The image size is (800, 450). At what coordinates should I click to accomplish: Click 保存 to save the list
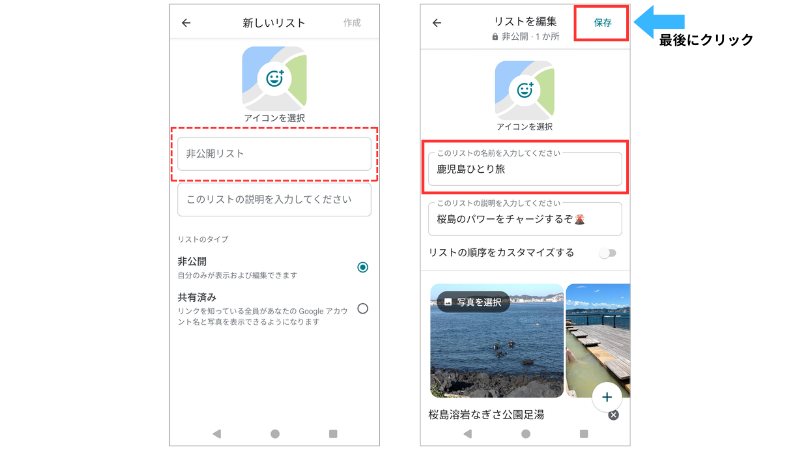(602, 22)
